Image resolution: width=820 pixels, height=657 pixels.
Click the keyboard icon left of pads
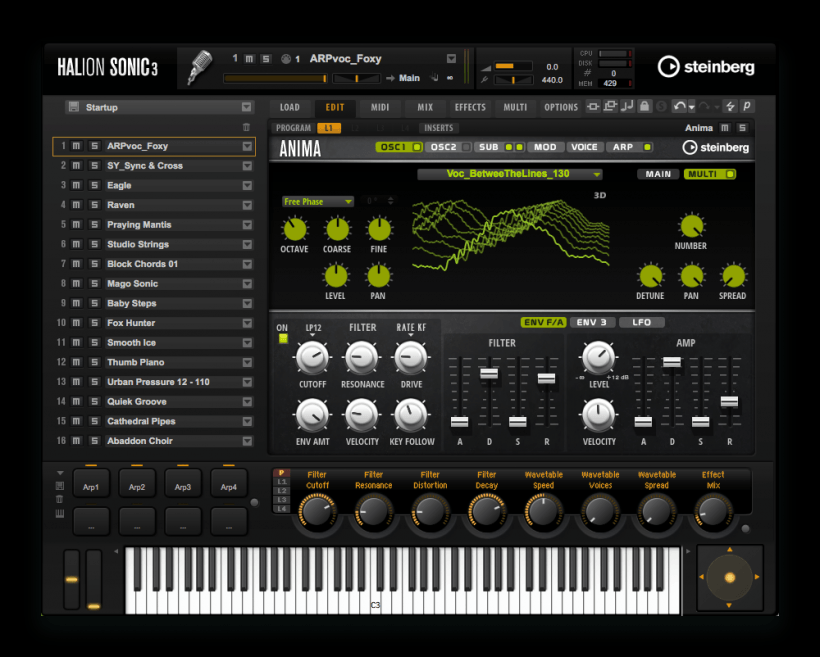(x=60, y=514)
